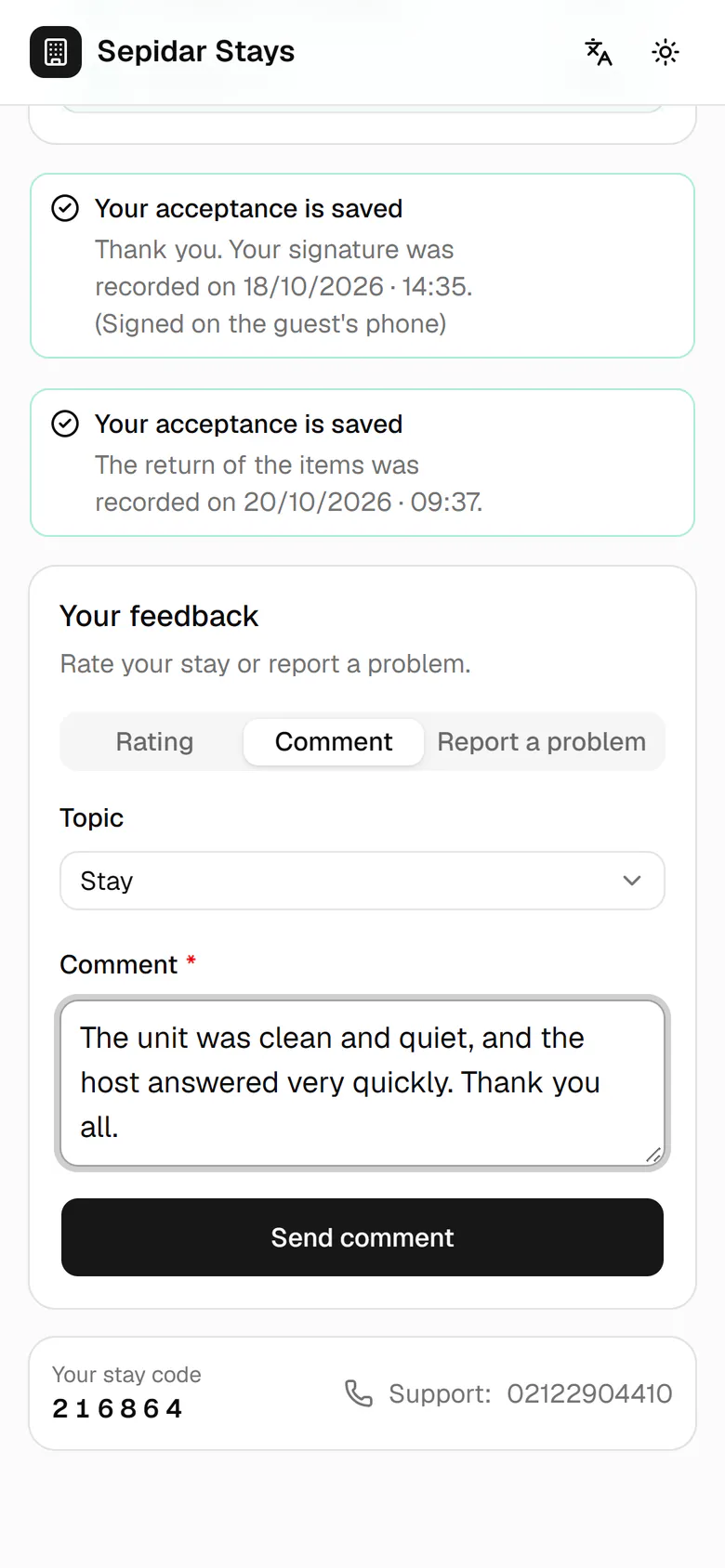Click the Sepidar Stays title text
Viewport: 725px width, 1568px height.
click(196, 51)
